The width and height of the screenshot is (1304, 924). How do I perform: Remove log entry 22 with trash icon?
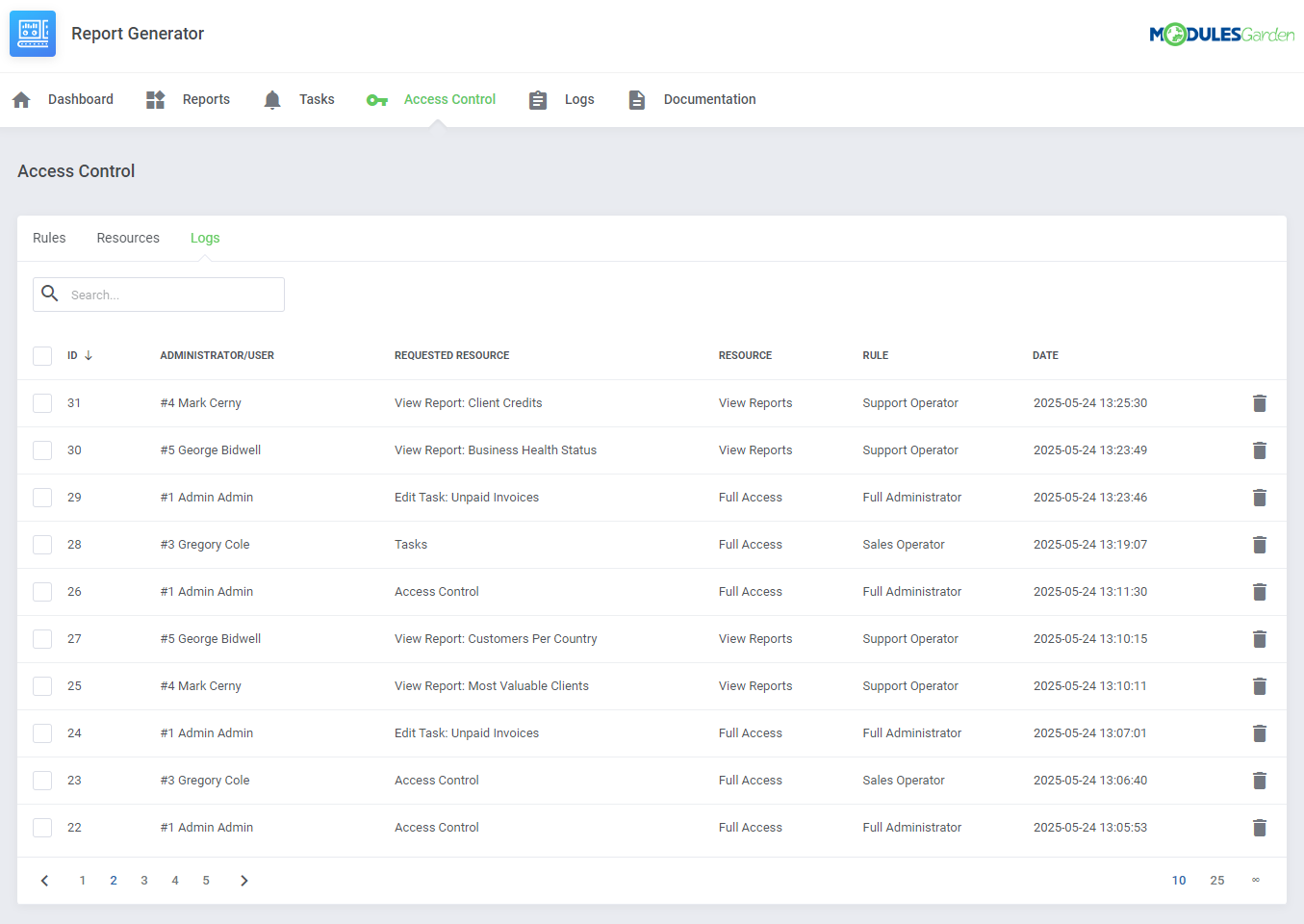1259,828
